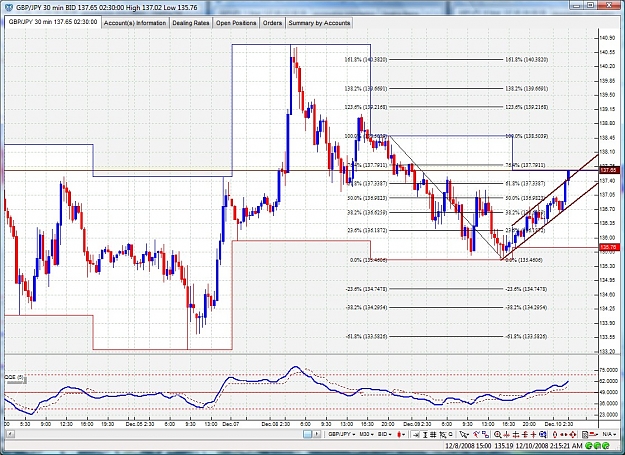
Task: Click the right 123.6% (139.2168) Fibonacci label
Action: click(x=526, y=107)
